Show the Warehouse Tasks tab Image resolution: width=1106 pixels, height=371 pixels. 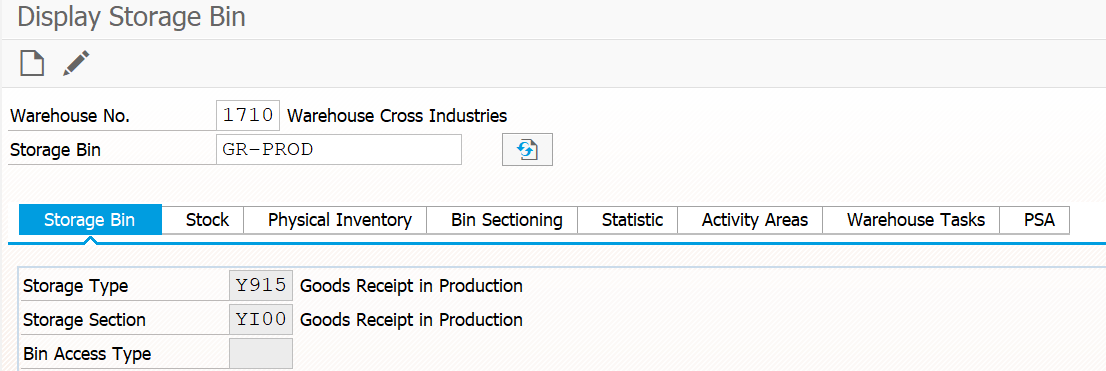916,220
